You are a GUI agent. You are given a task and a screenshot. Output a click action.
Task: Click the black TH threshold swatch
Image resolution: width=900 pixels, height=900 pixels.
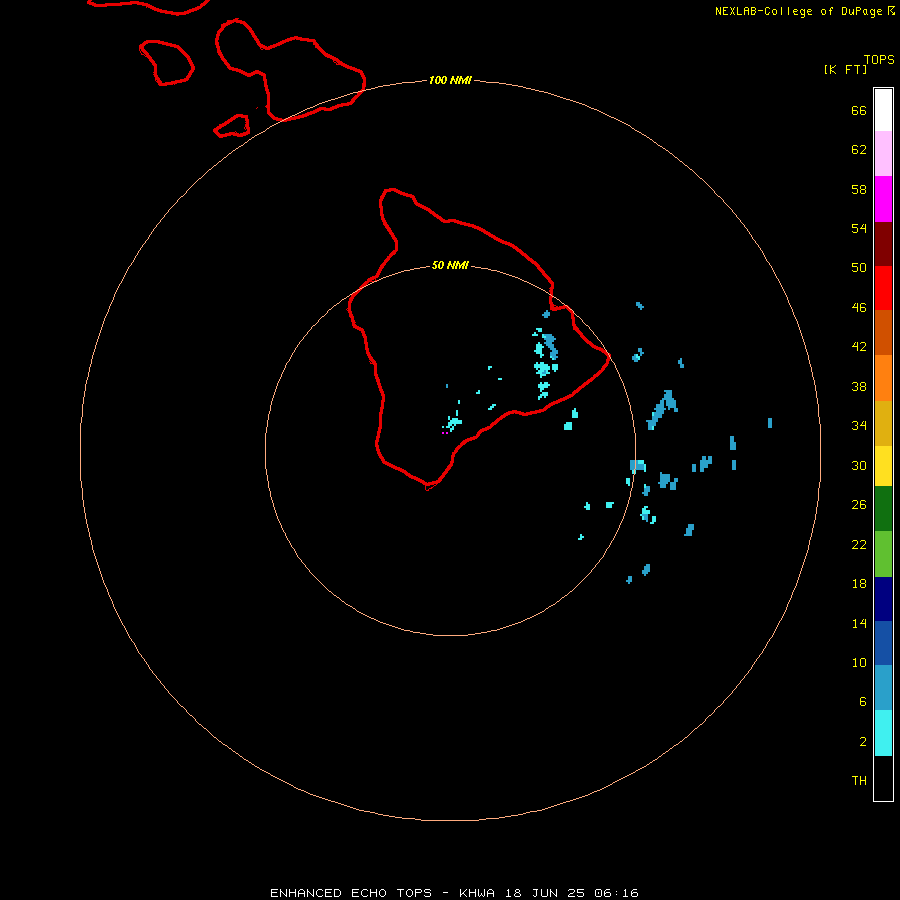(x=883, y=778)
